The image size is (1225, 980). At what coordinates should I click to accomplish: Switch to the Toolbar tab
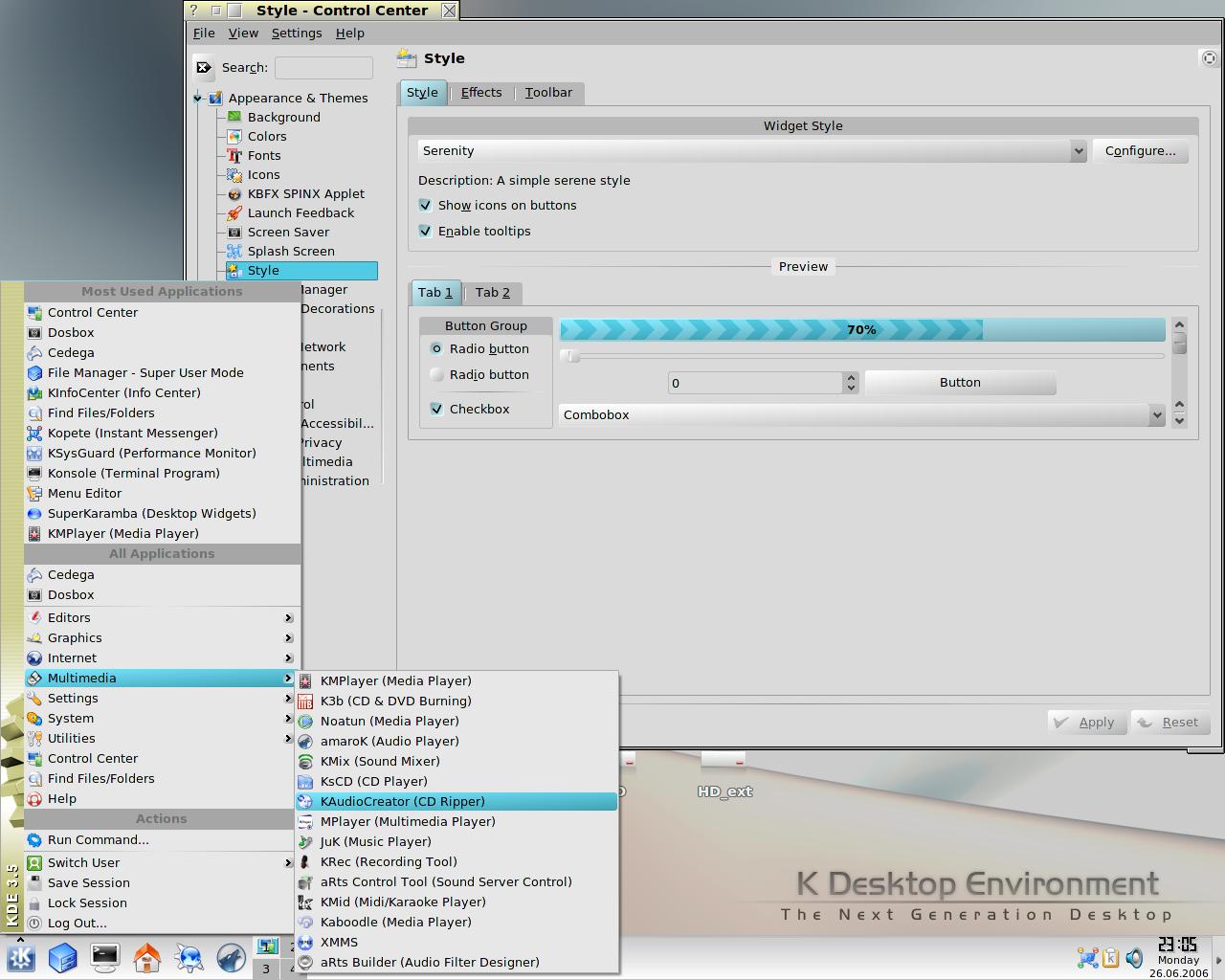point(548,93)
